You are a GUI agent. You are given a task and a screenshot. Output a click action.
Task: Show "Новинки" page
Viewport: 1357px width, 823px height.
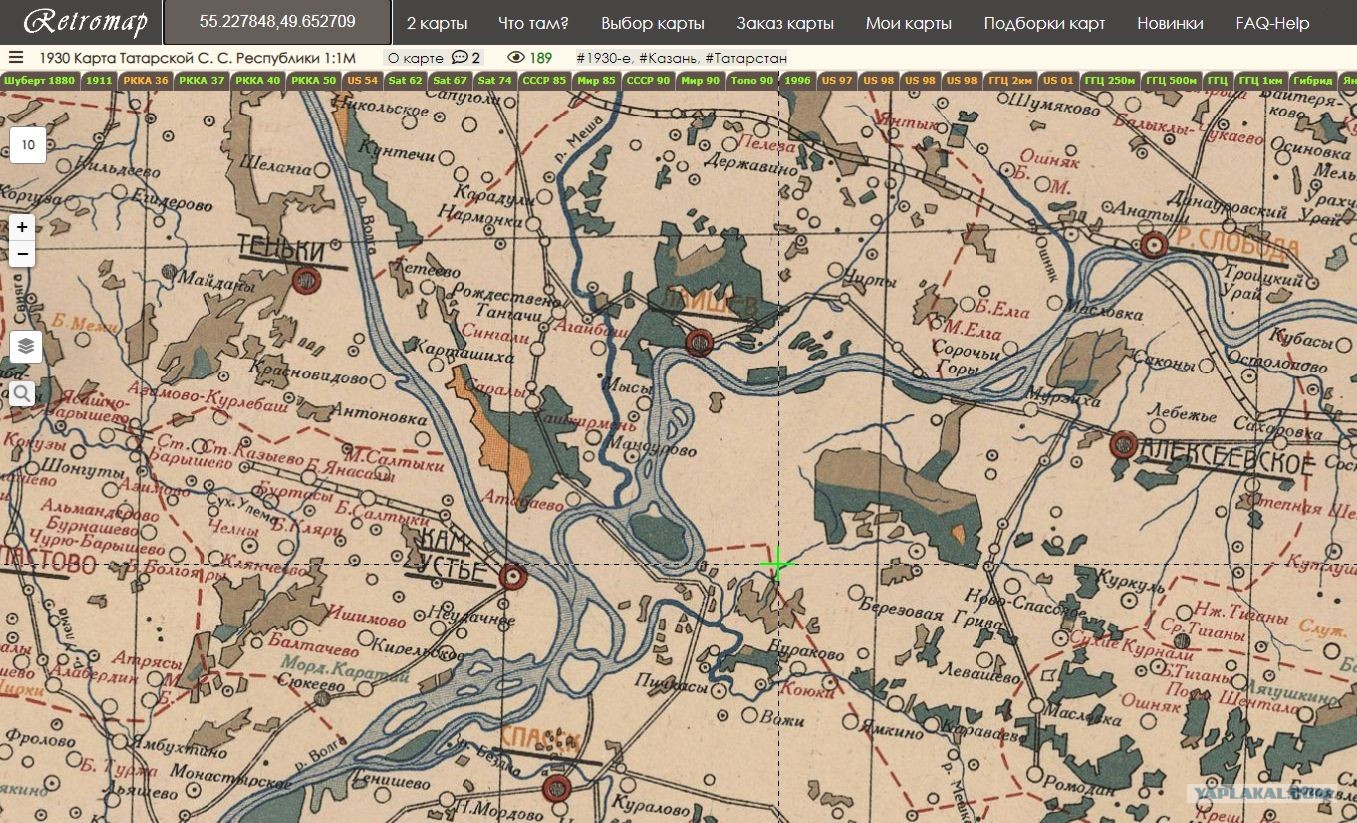coord(1171,23)
